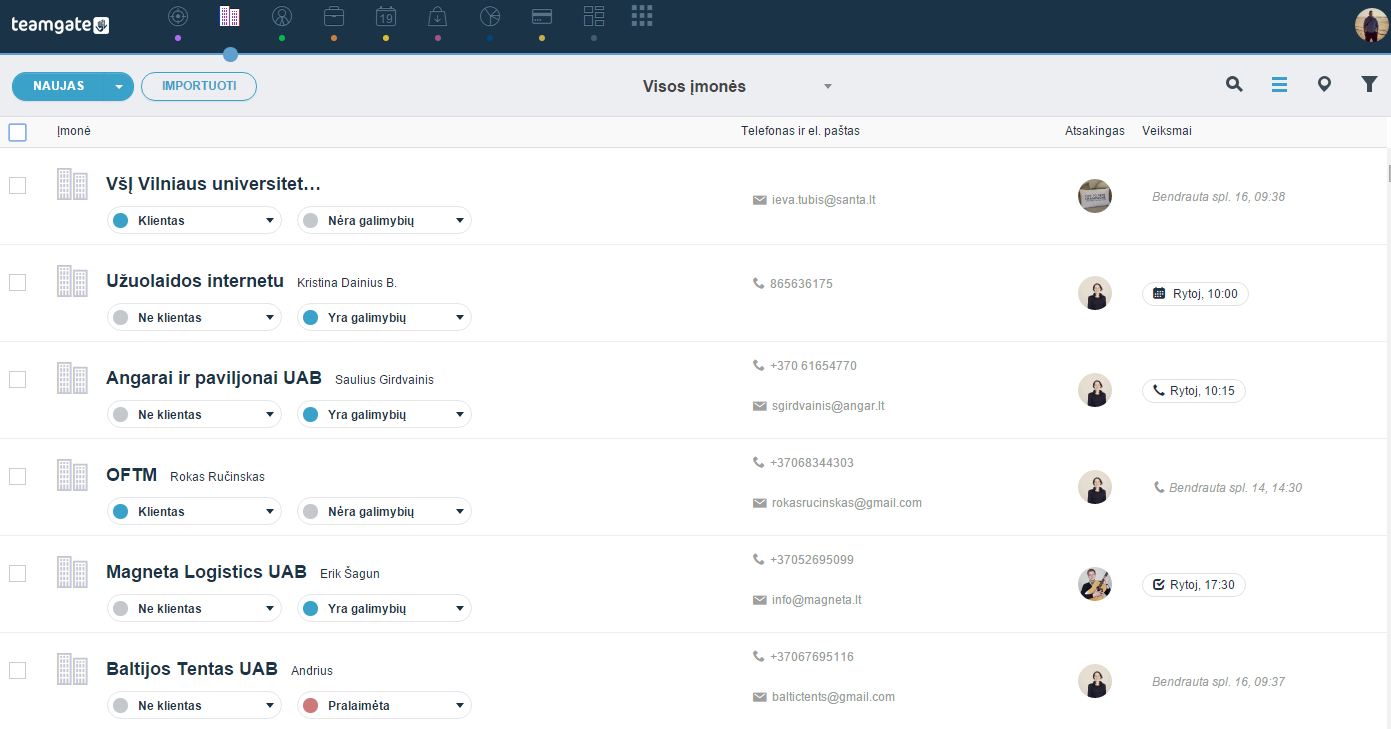Open the deals briefcase icon

(x=334, y=16)
